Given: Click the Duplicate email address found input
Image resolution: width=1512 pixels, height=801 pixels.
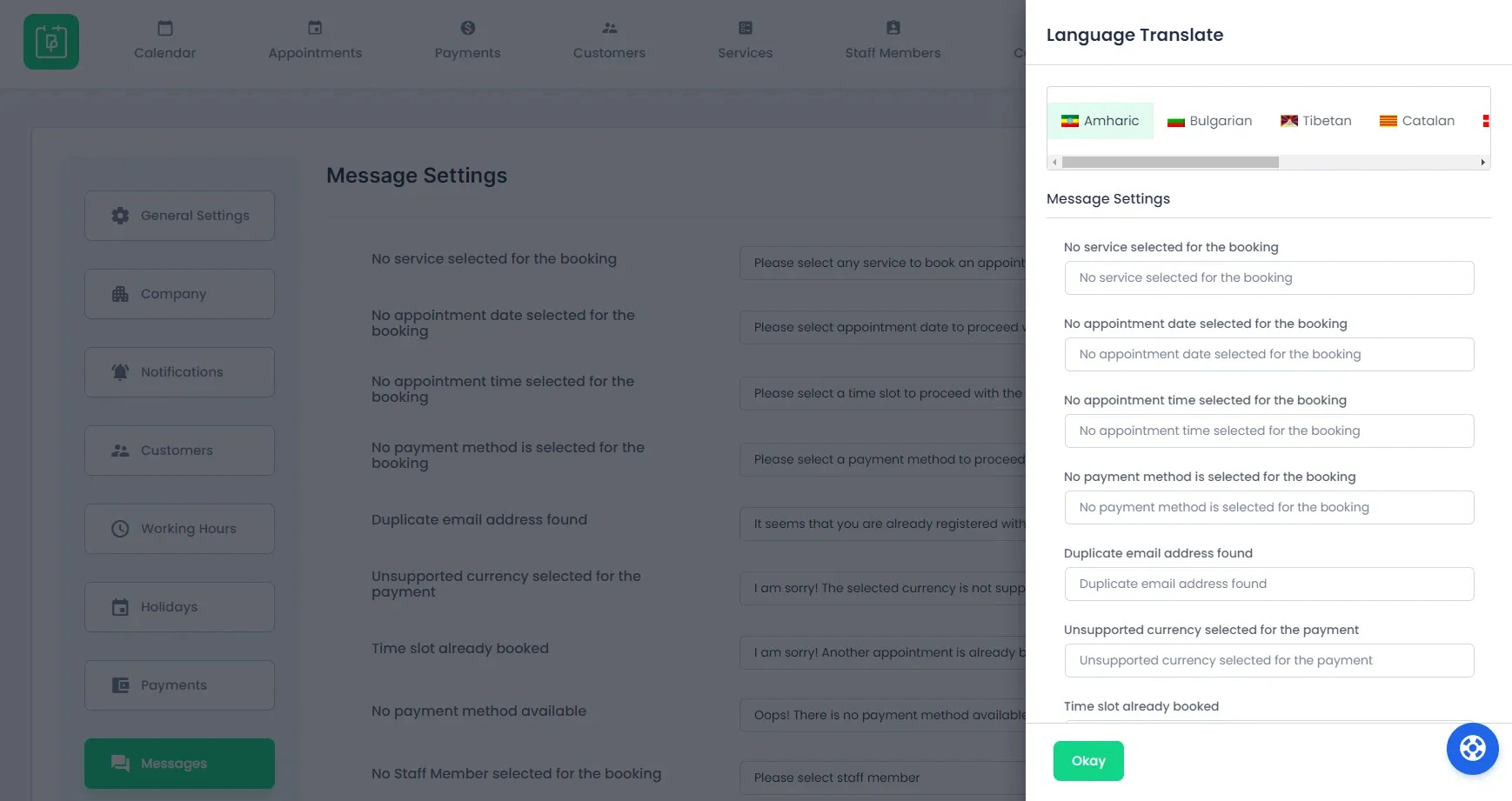Looking at the screenshot, I should [x=1268, y=584].
